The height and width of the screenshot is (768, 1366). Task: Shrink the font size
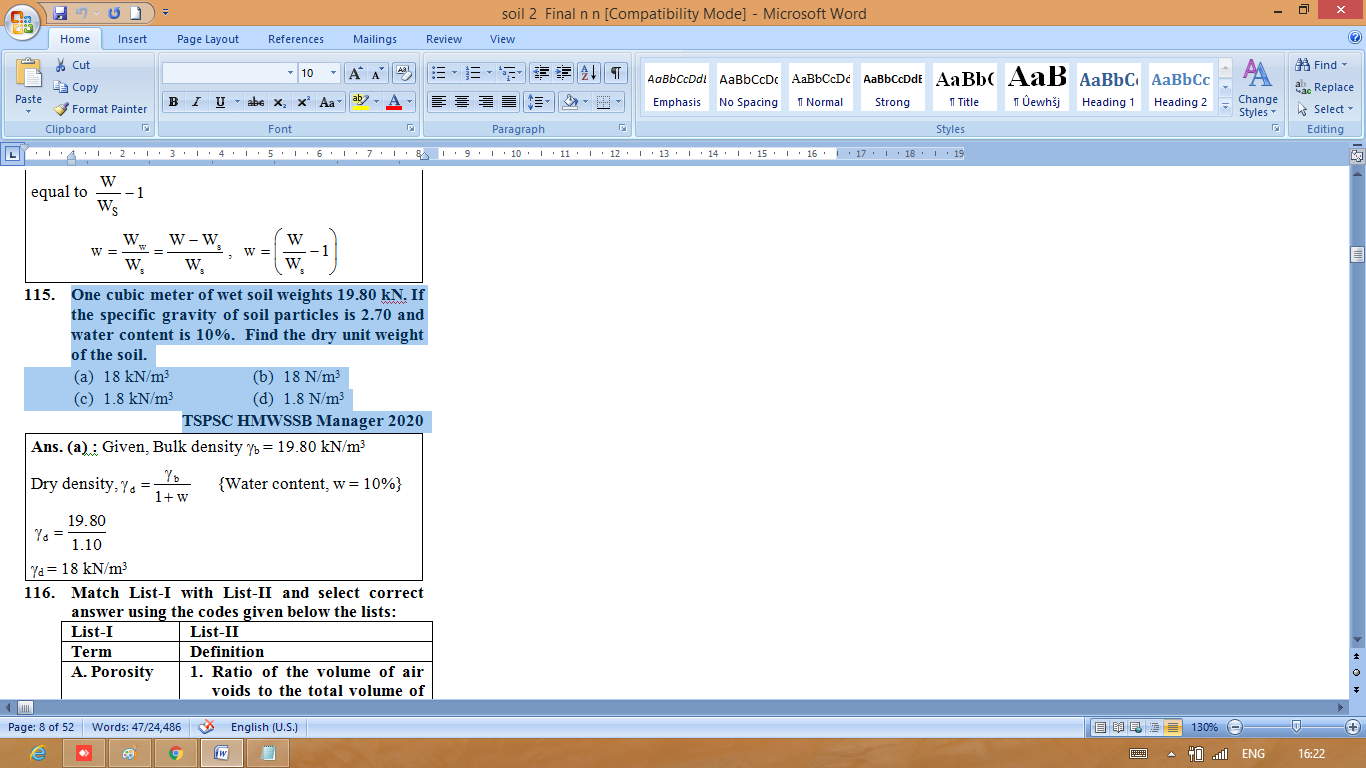(x=378, y=73)
